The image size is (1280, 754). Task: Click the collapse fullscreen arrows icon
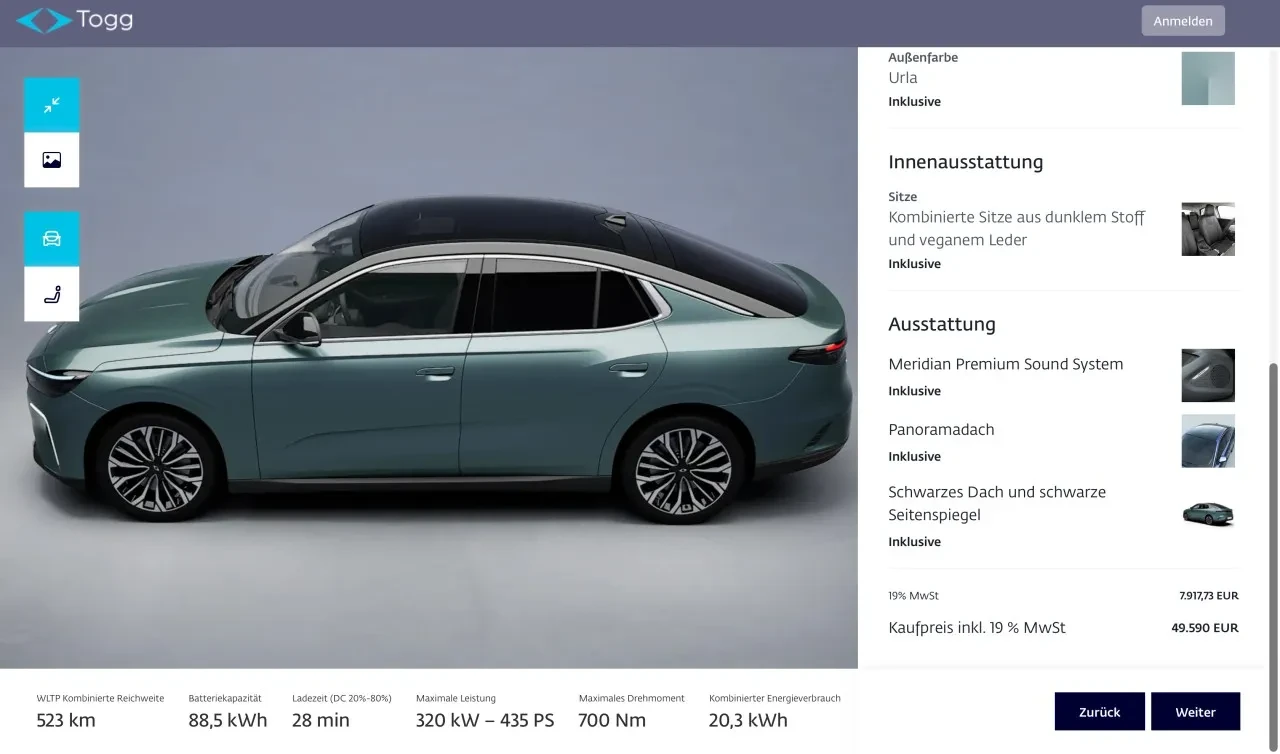pos(52,105)
